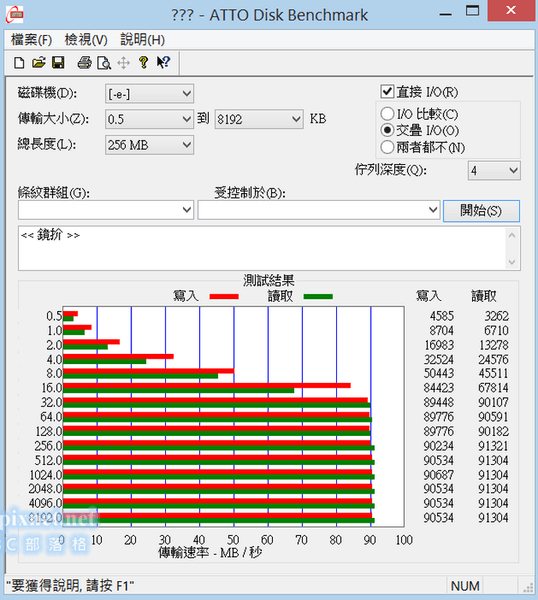Click the description scrollbar up arrow
The height and width of the screenshot is (600, 538).
click(512, 235)
